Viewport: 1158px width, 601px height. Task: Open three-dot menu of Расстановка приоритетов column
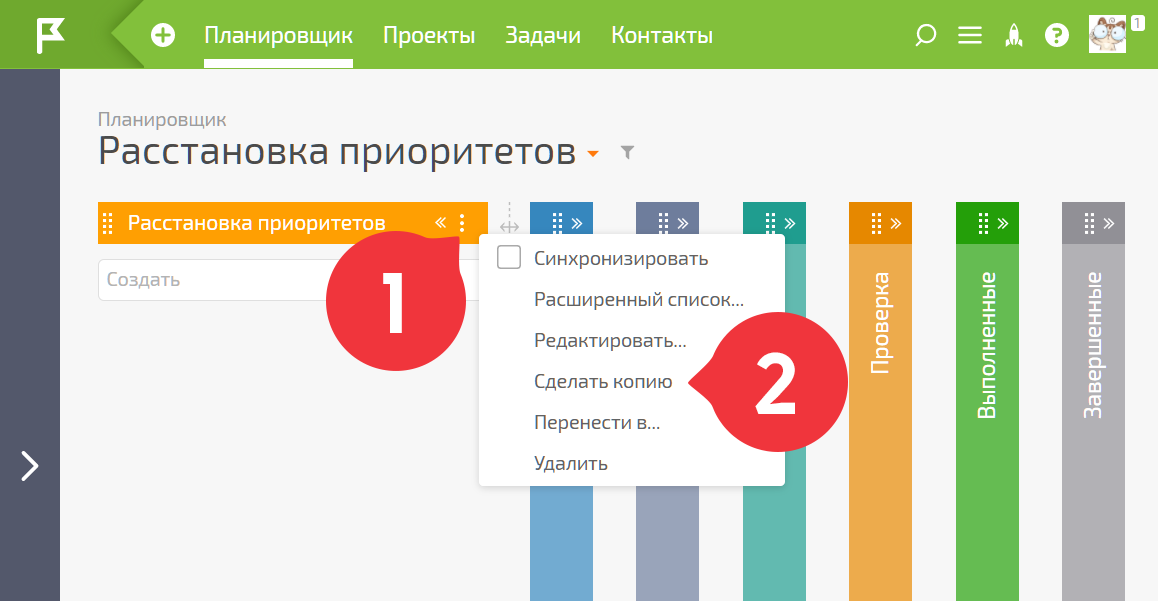point(462,223)
